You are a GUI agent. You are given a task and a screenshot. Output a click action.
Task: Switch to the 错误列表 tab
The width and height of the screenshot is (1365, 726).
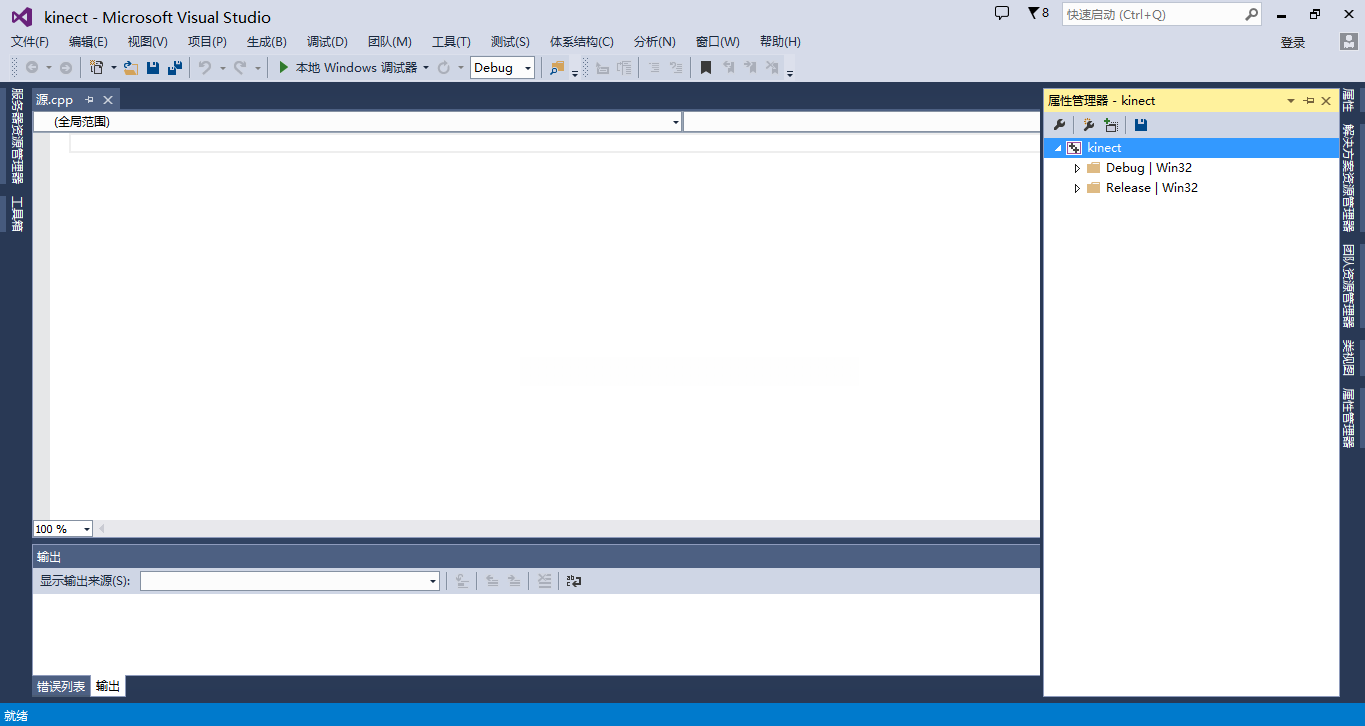61,687
